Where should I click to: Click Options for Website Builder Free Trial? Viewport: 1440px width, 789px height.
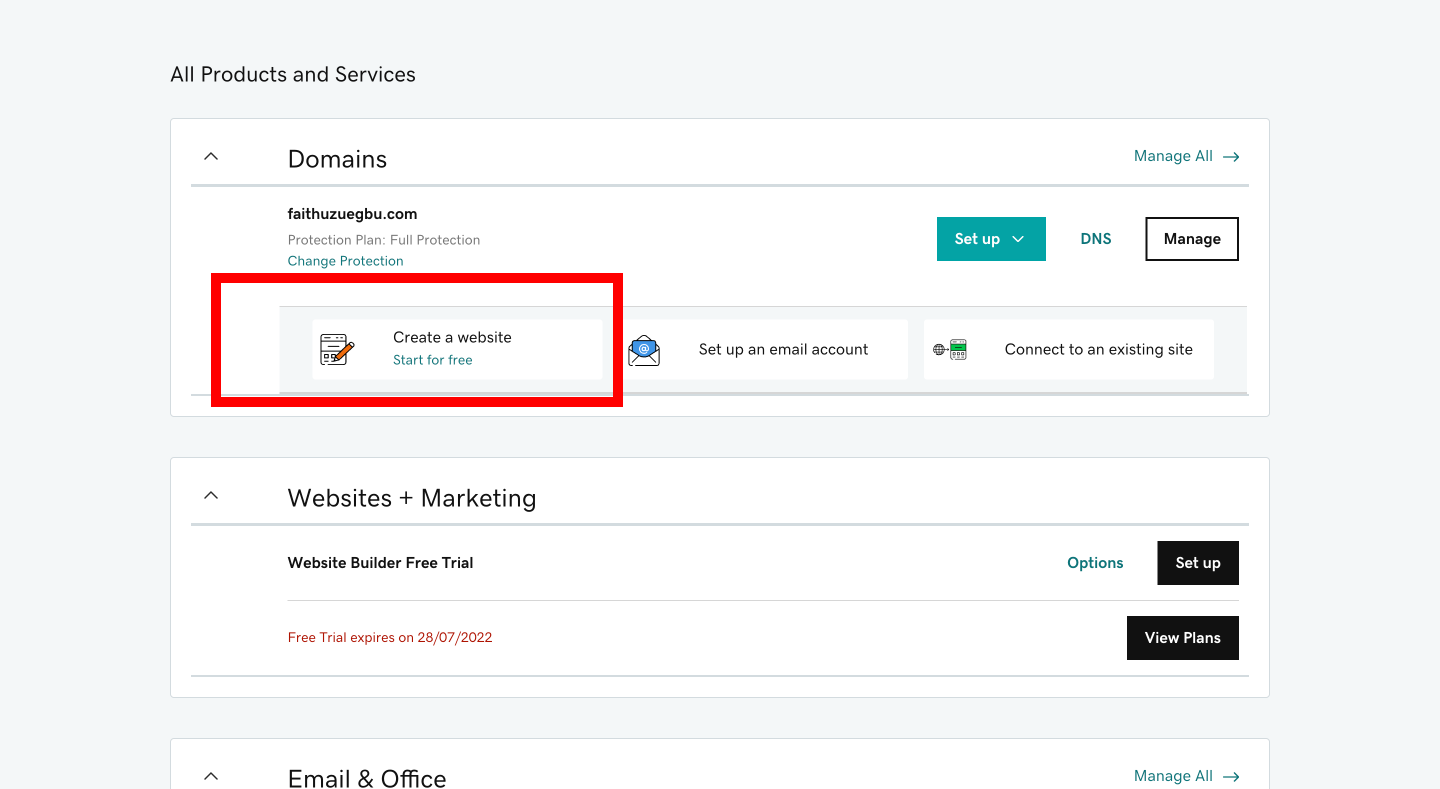[x=1095, y=562]
